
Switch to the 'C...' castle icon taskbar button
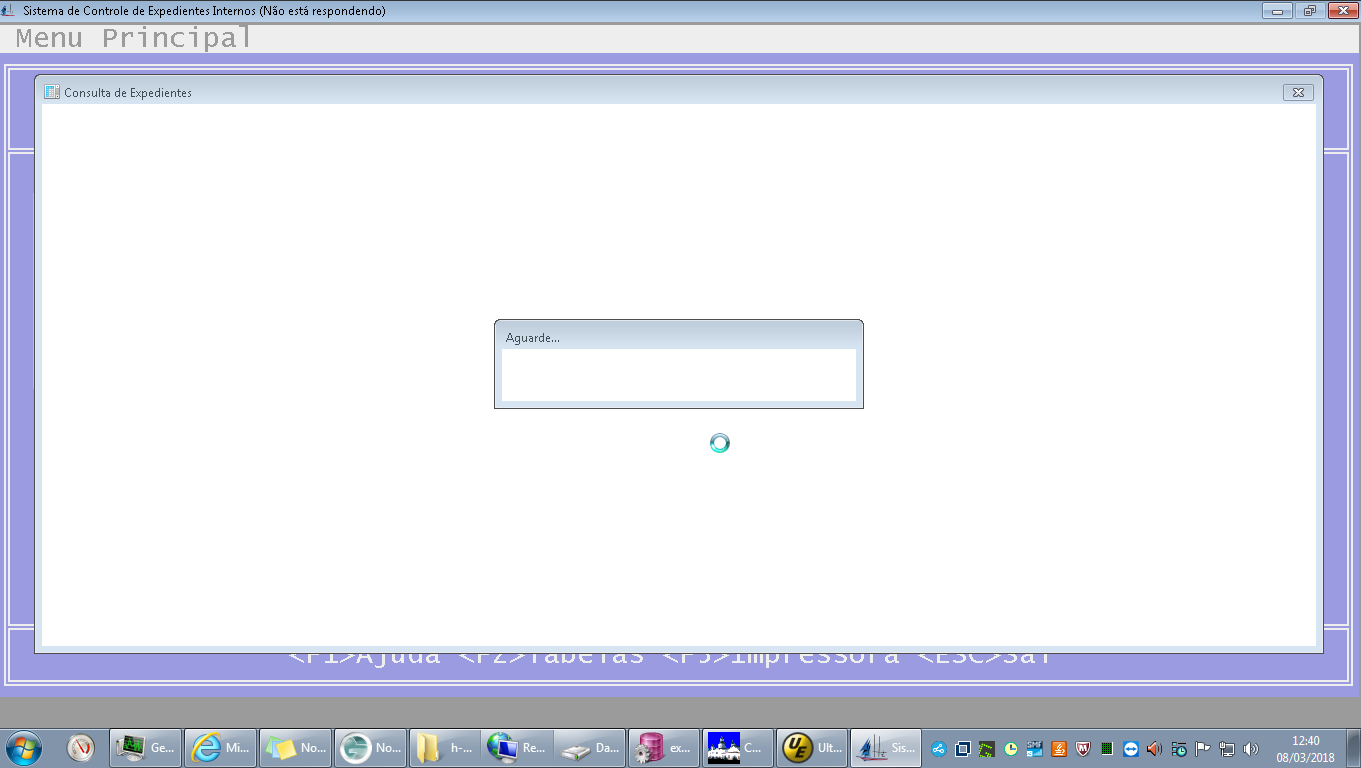738,748
